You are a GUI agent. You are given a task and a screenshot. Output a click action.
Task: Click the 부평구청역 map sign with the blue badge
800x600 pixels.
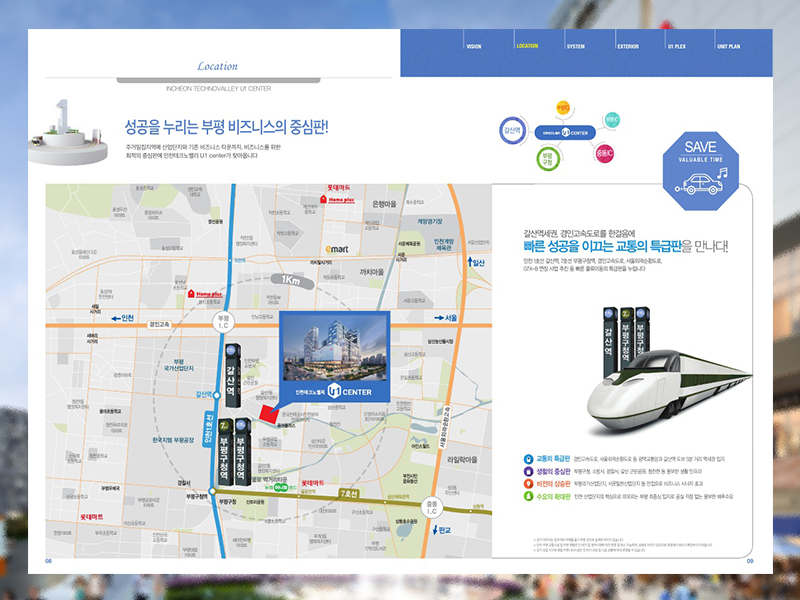(x=242, y=453)
